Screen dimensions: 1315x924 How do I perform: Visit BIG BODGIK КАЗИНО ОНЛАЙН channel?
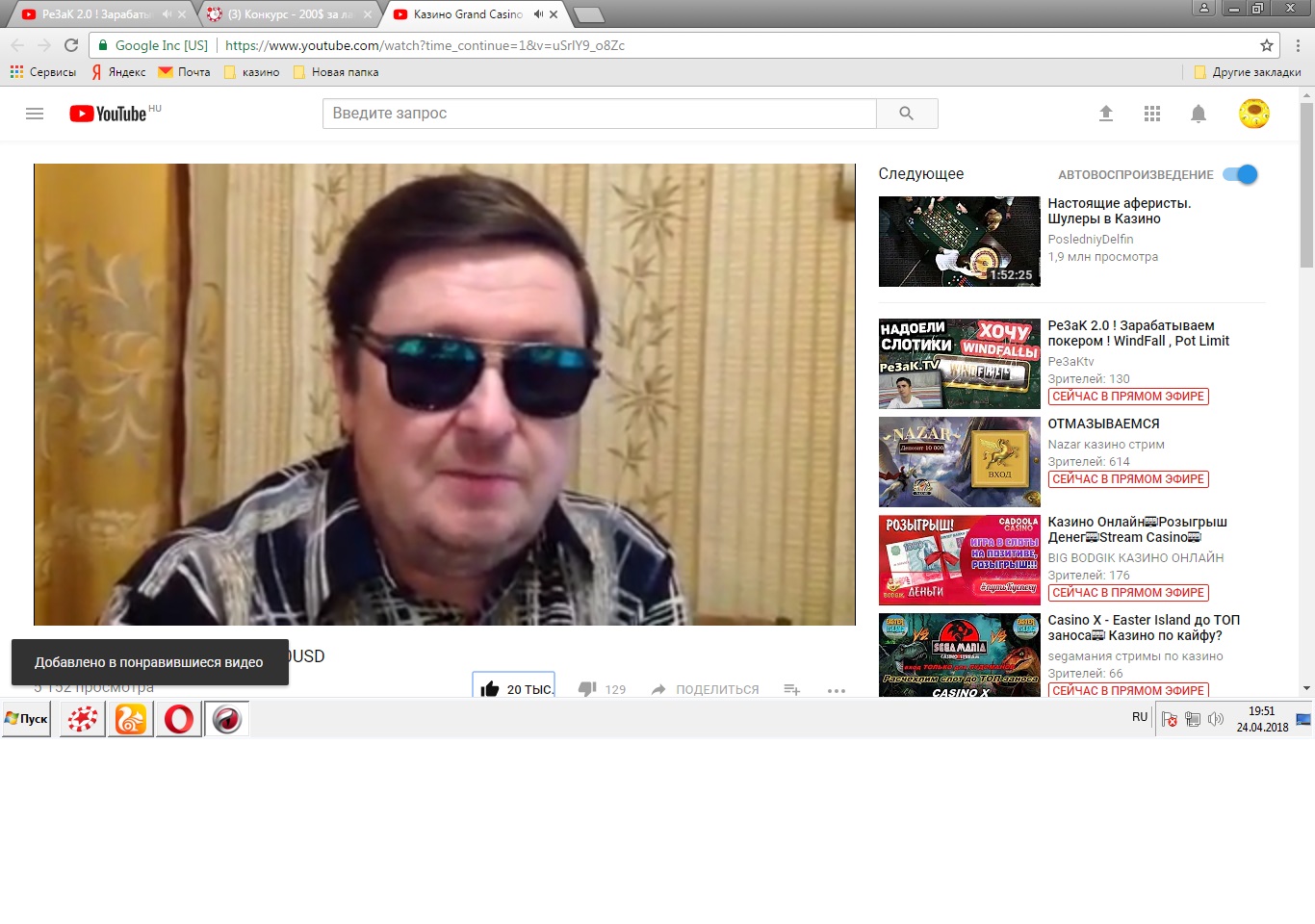[x=1136, y=558]
